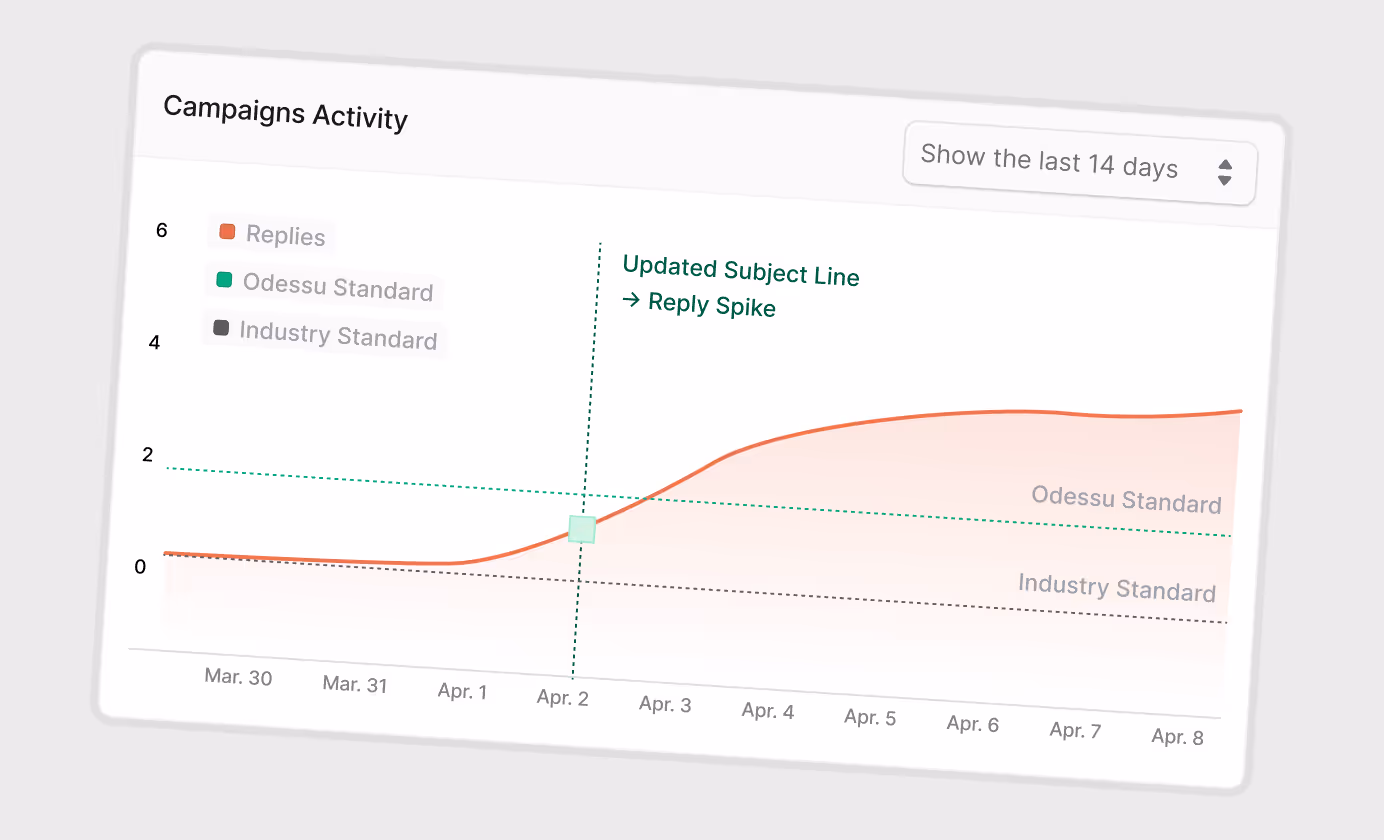Expand the time range selector menu
Screen dimensions: 1384x840
pyautogui.click(x=1079, y=166)
